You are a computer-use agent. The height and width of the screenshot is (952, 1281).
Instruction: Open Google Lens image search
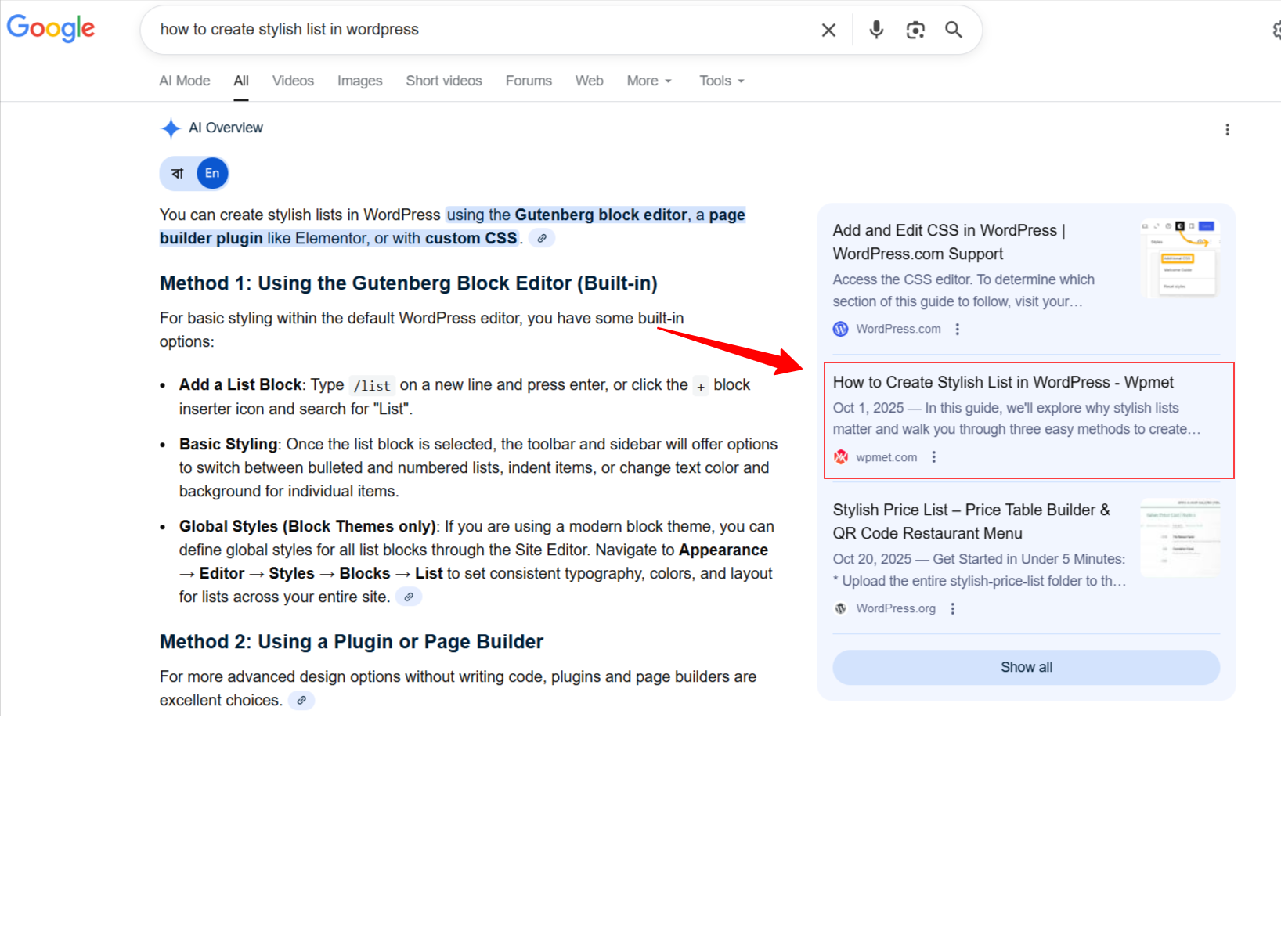915,29
